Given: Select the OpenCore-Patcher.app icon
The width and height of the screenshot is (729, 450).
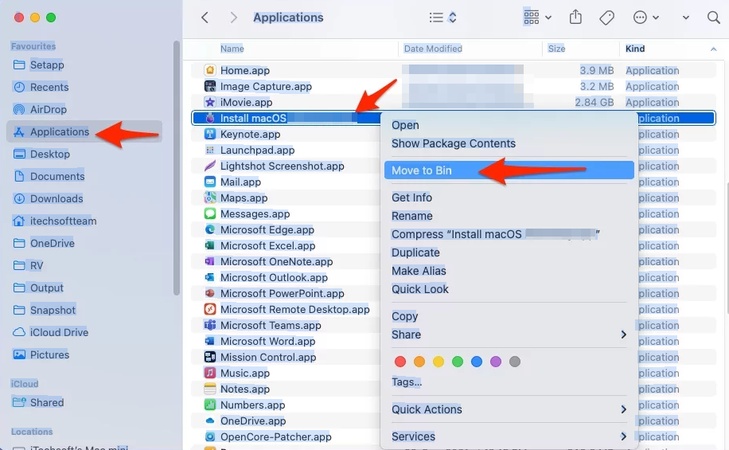Looking at the screenshot, I should coord(210,437).
